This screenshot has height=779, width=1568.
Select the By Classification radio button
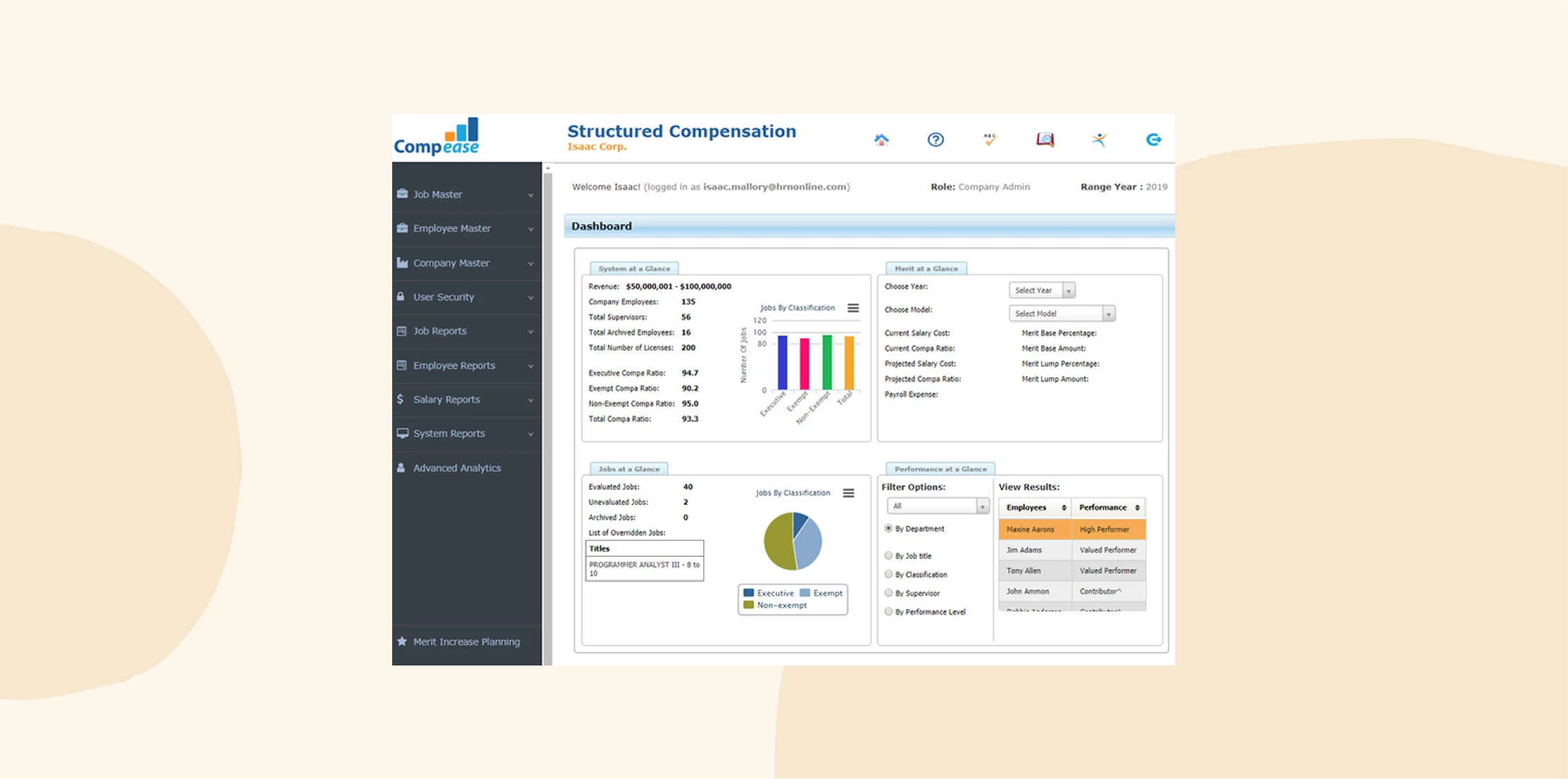pyautogui.click(x=889, y=574)
